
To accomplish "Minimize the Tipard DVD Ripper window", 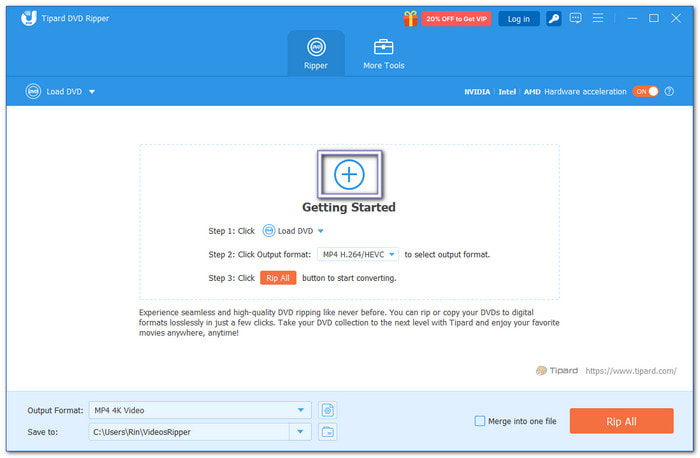I will [632, 18].
